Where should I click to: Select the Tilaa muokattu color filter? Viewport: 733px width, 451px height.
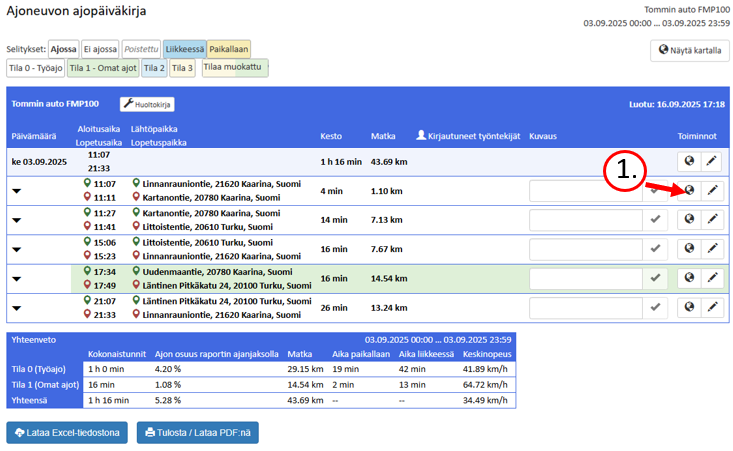[234, 68]
